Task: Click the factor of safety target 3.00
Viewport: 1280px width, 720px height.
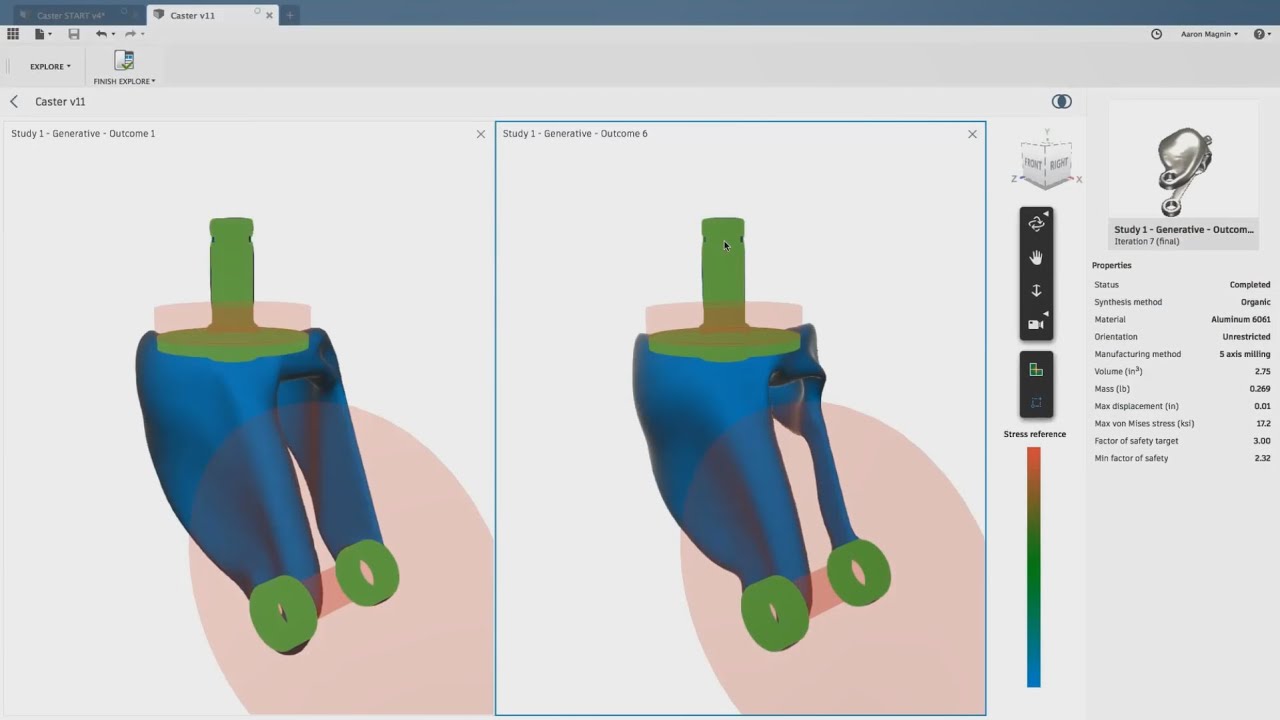Action: coord(1262,441)
